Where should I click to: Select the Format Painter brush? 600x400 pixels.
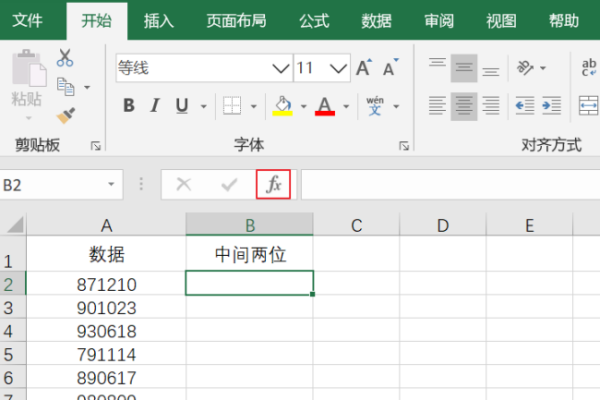pyautogui.click(x=66, y=115)
